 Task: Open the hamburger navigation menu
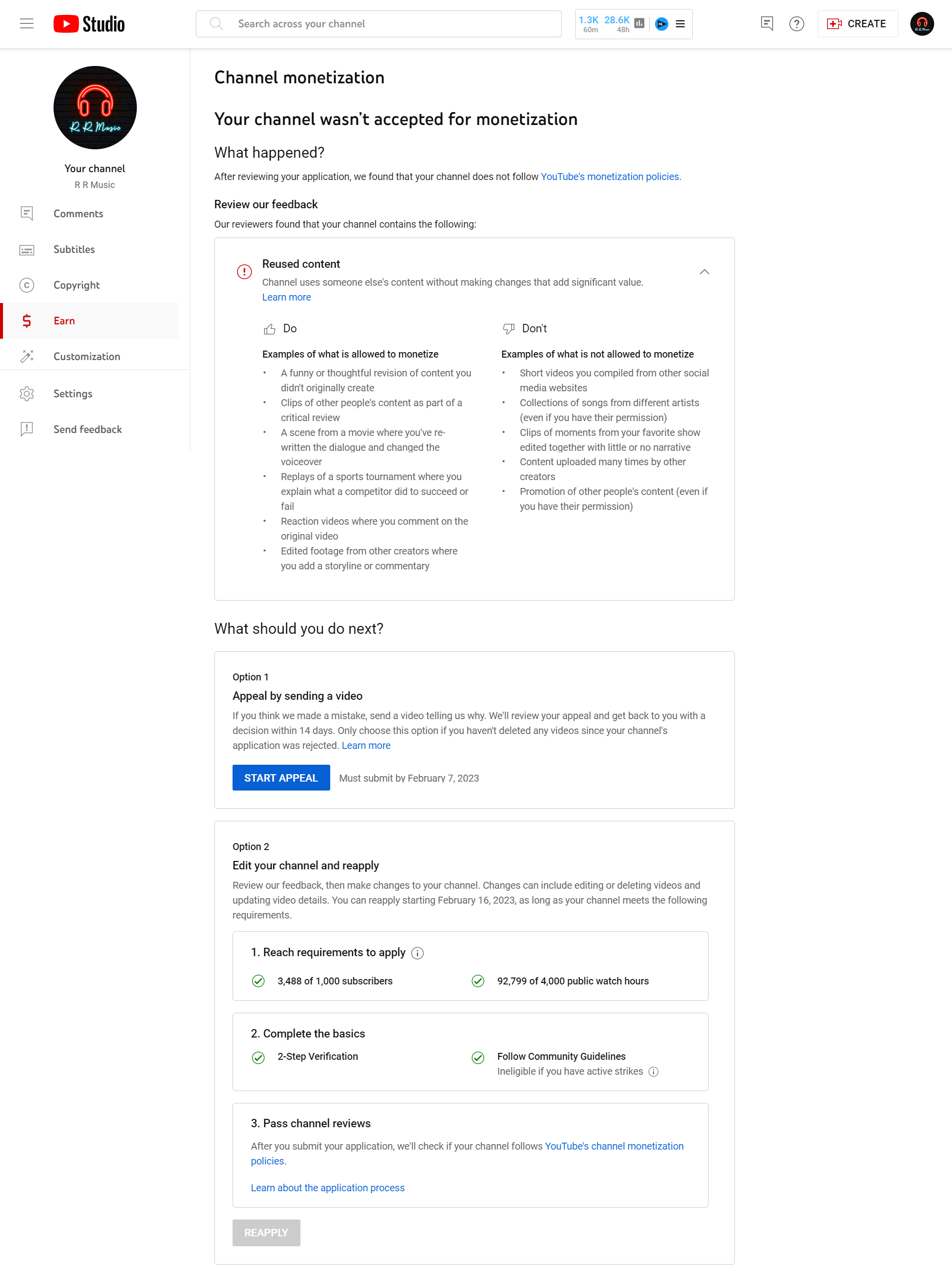26,24
